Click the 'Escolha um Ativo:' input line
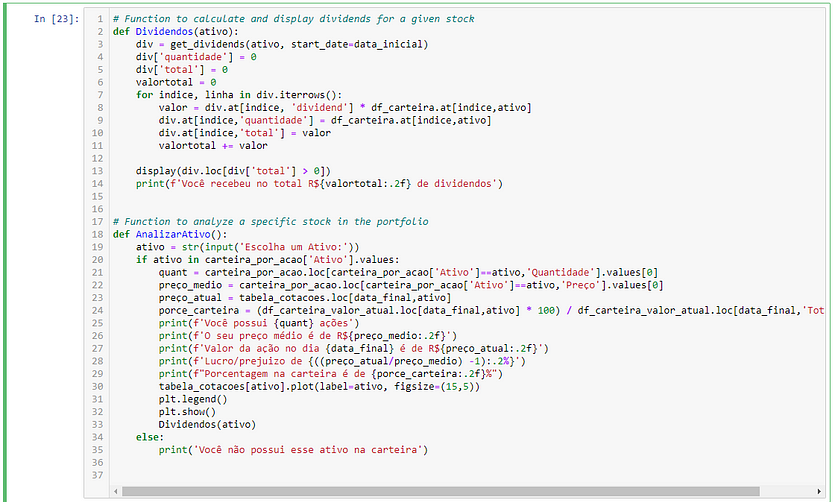Screen dimensions: 835x502 pos(248,247)
